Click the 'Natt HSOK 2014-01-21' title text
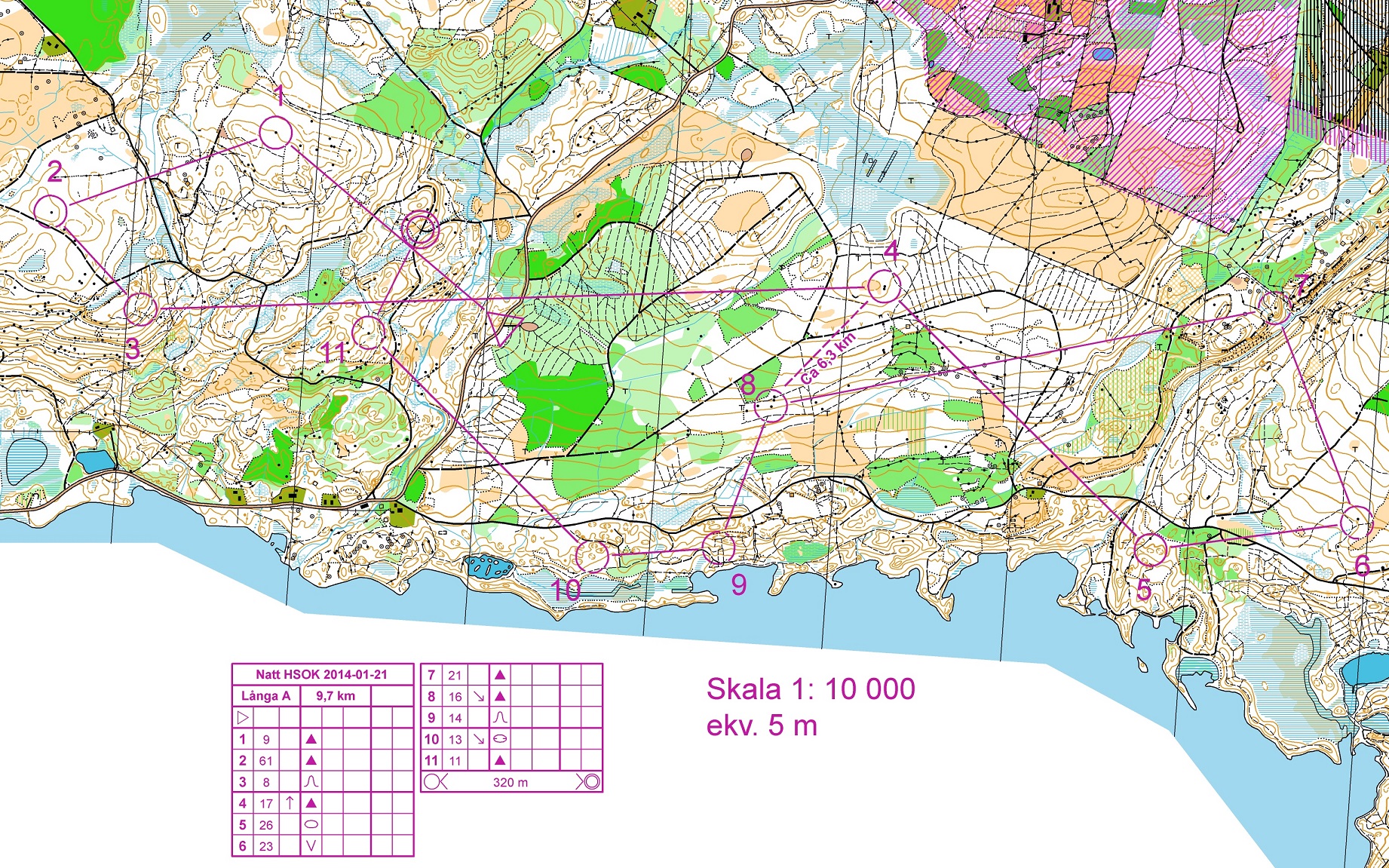The height and width of the screenshot is (868, 1389). [x=321, y=675]
